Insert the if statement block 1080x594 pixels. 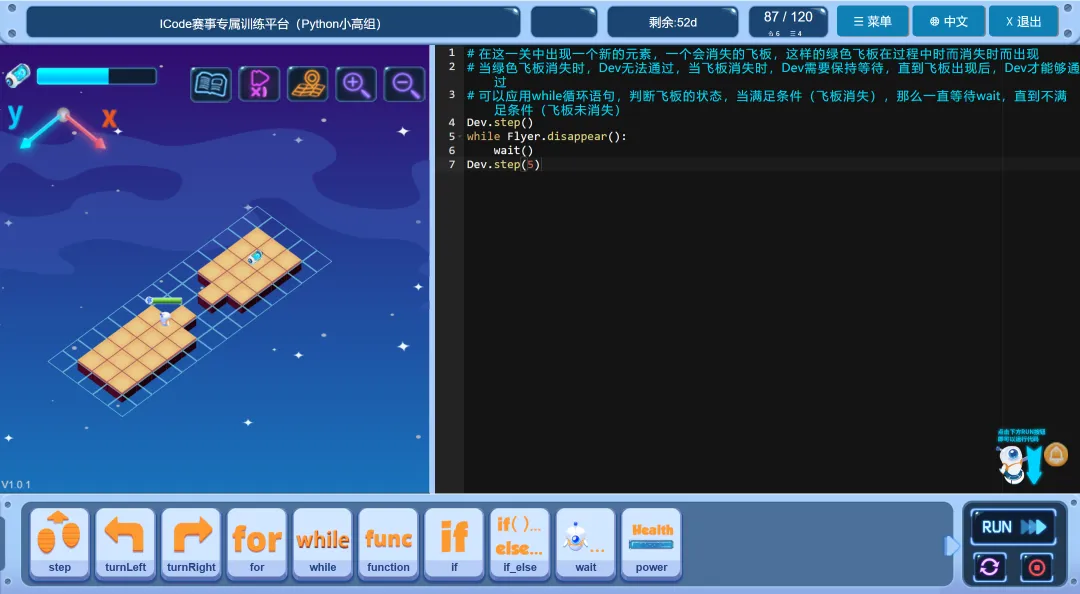[x=454, y=543]
